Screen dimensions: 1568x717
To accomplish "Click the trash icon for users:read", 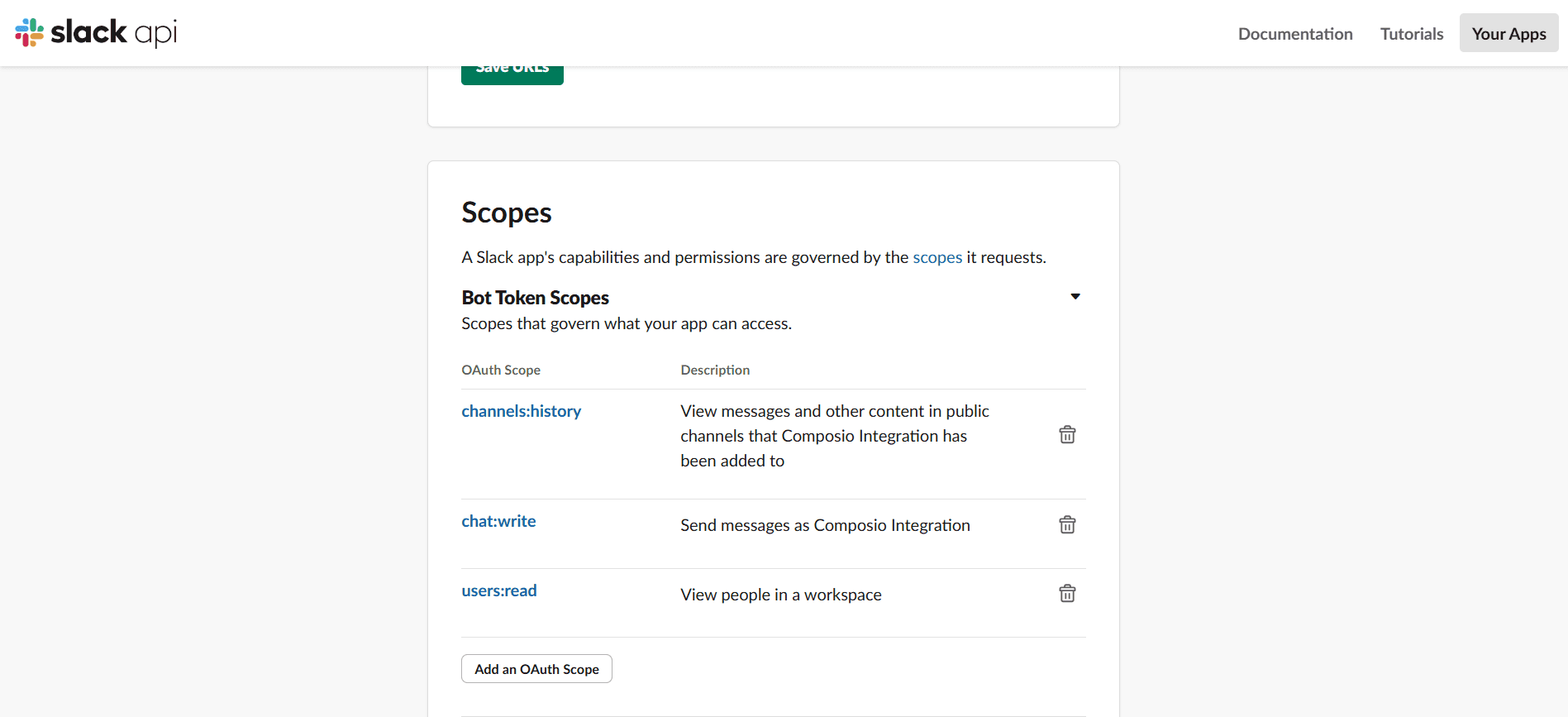I will click(1067, 594).
